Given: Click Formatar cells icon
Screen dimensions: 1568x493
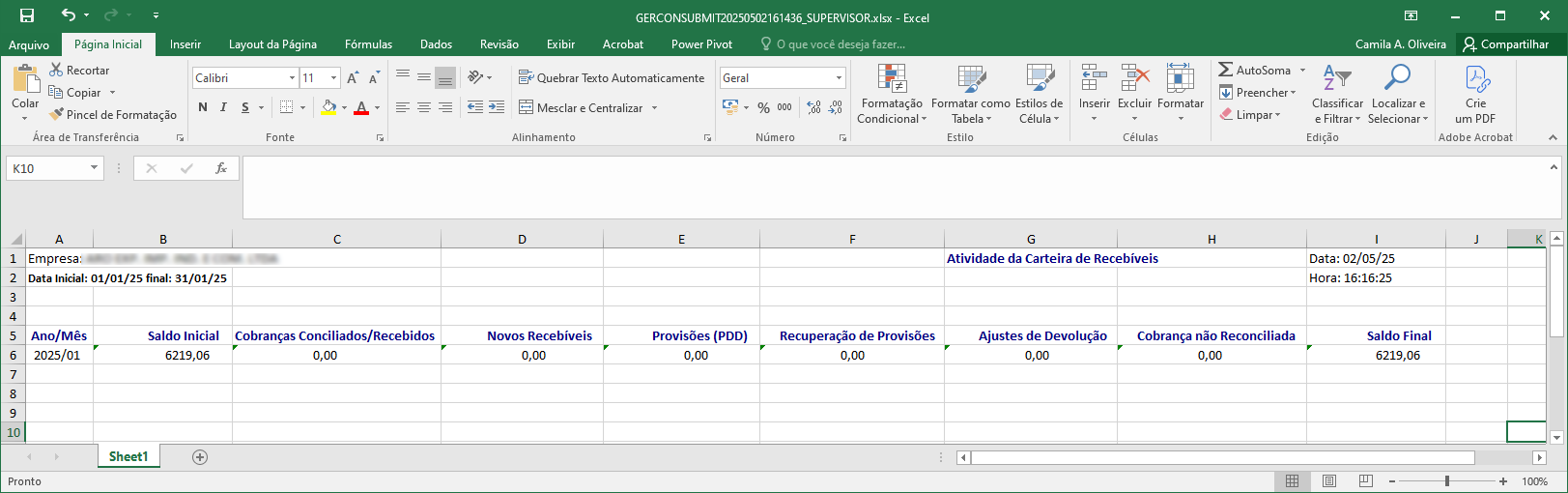Looking at the screenshot, I should coord(1180,78).
